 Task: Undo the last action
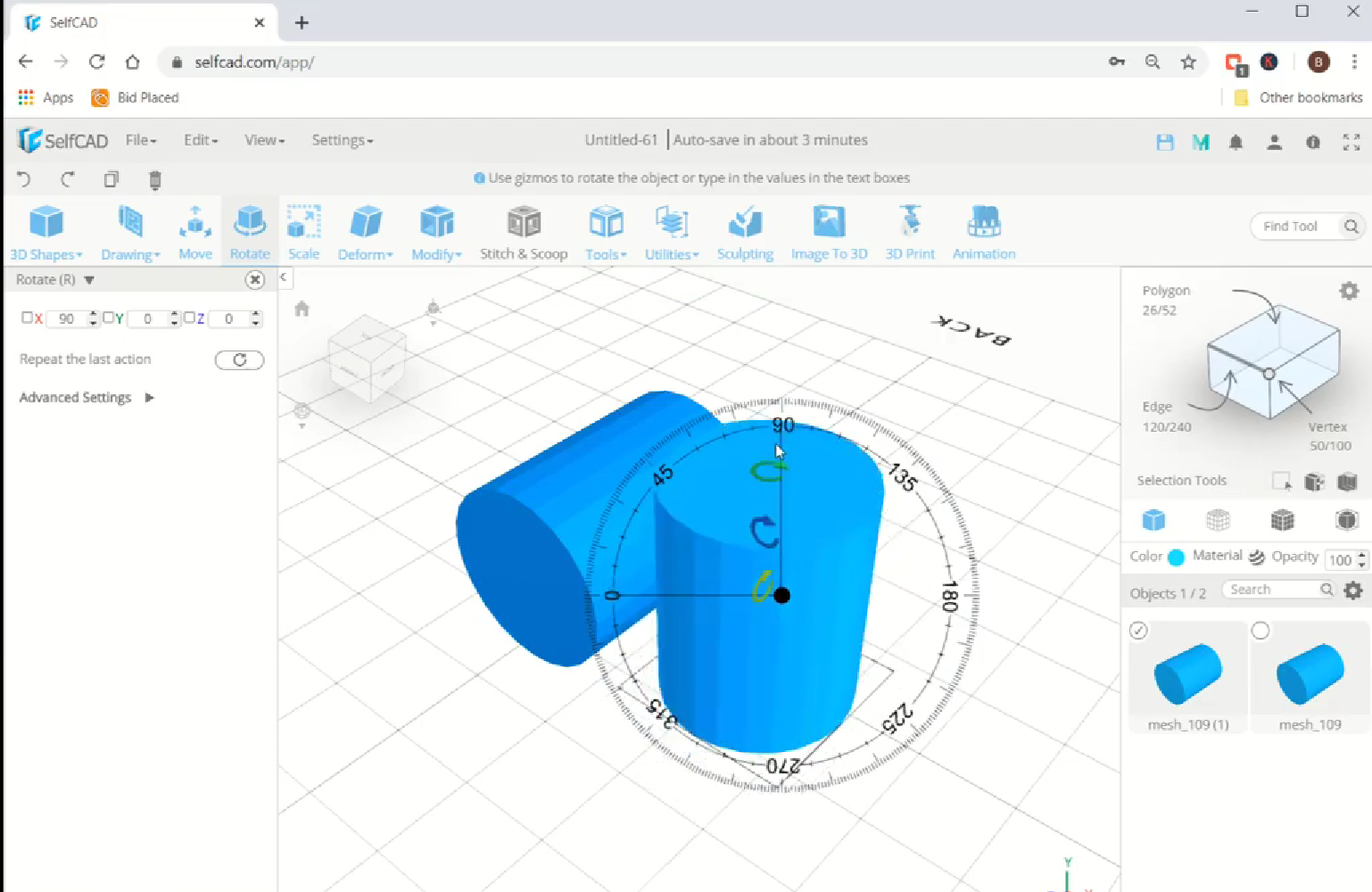tap(24, 179)
